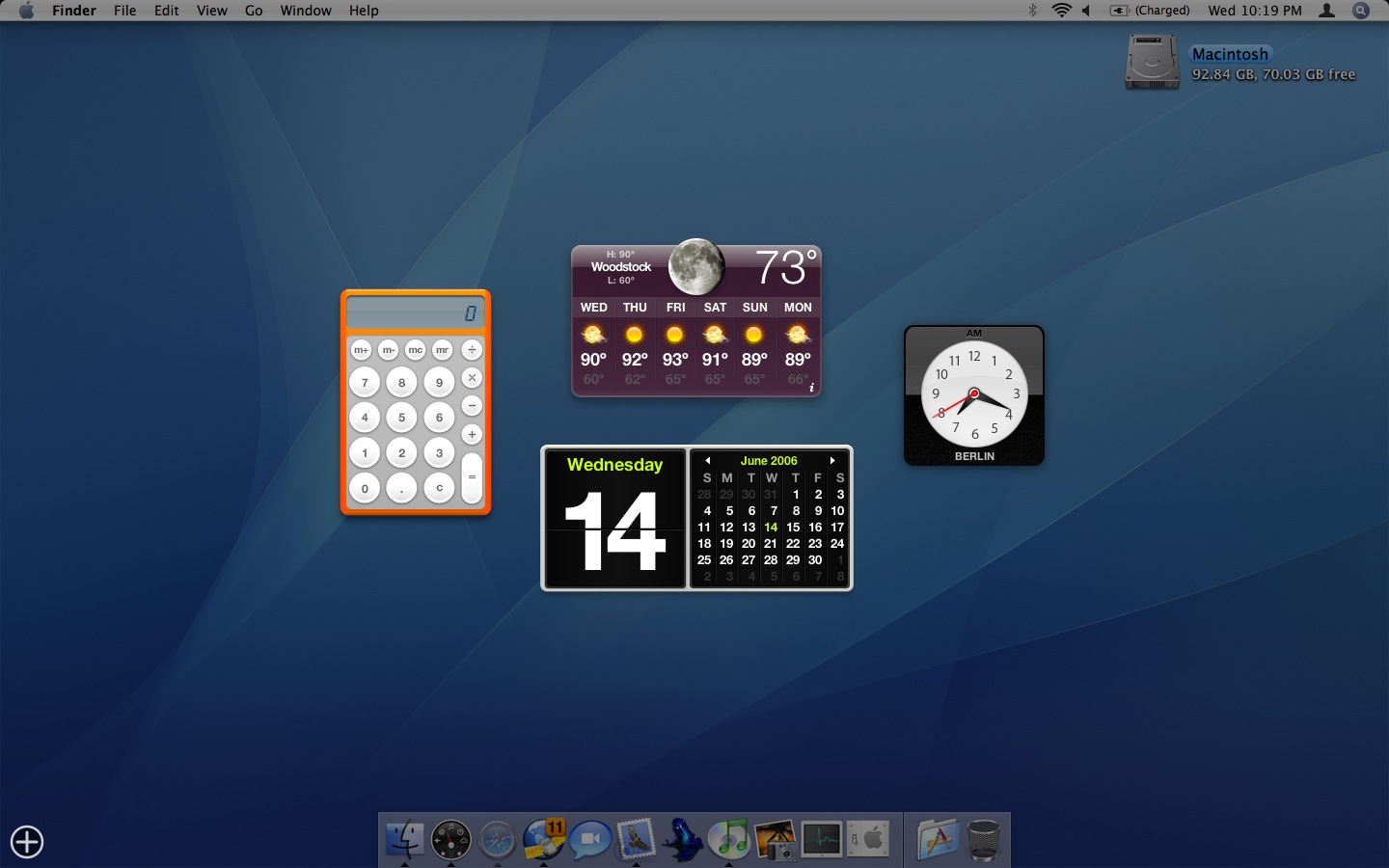Image resolution: width=1389 pixels, height=868 pixels.
Task: Click the Bluetooth menu bar icon
Action: (1032, 11)
